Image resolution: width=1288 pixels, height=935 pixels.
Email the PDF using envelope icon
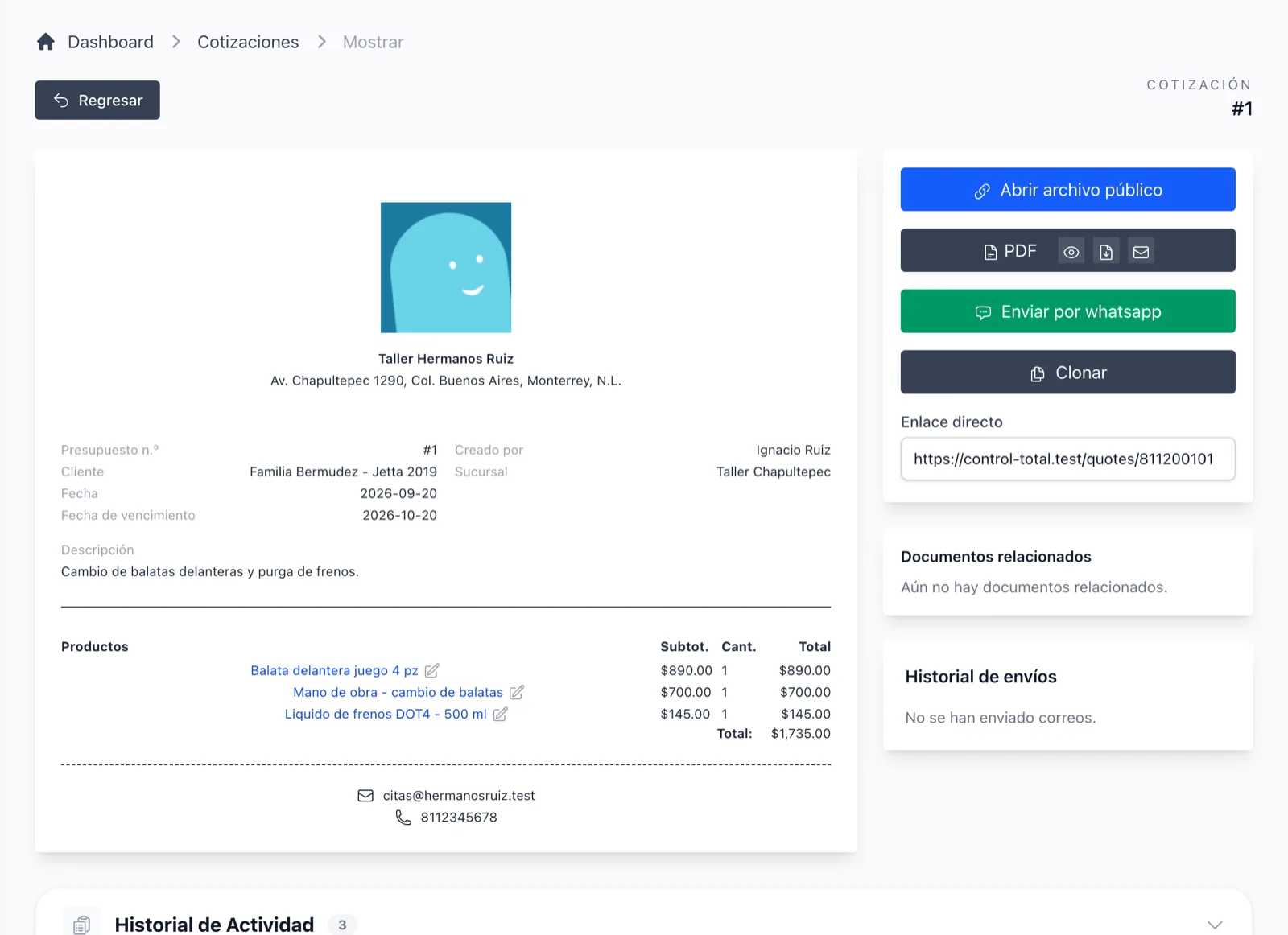tap(1141, 251)
